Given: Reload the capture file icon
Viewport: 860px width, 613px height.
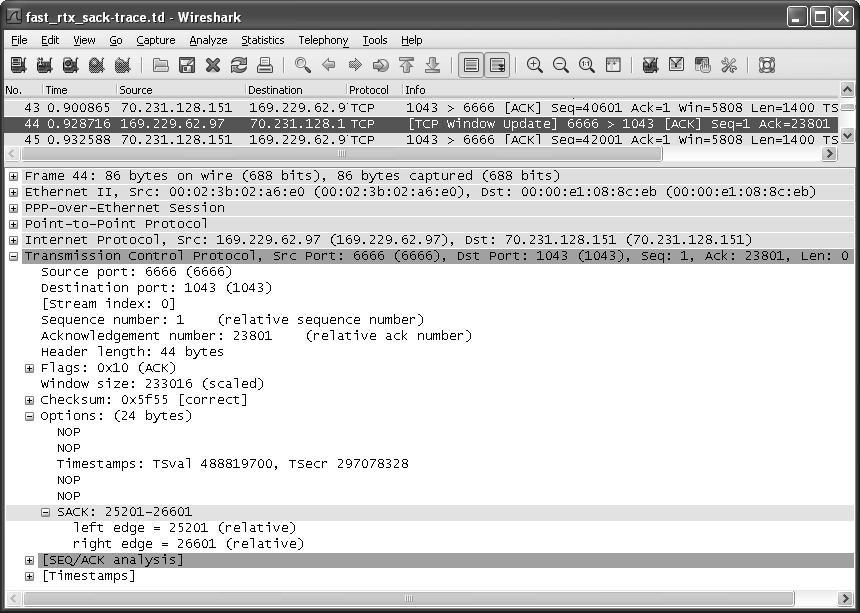Looking at the screenshot, I should tap(239, 65).
